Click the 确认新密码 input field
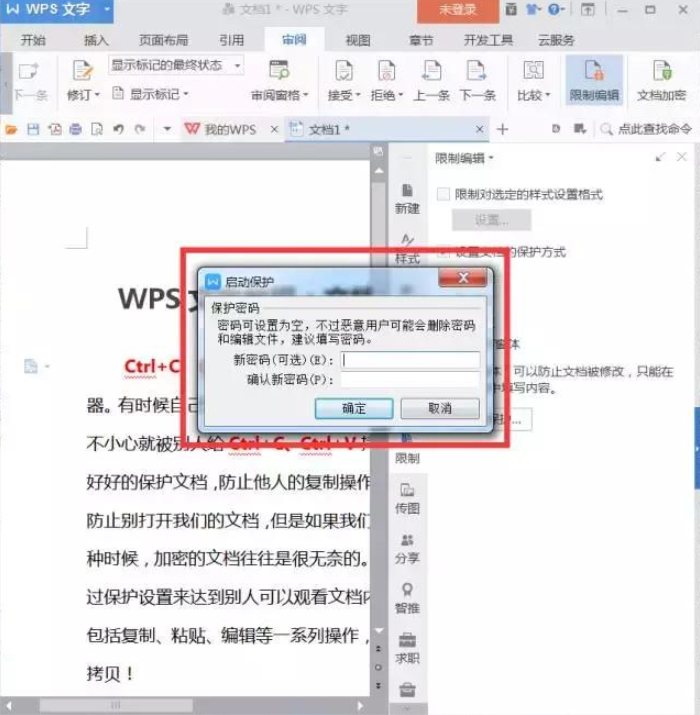The height and width of the screenshot is (715, 700). 410,379
